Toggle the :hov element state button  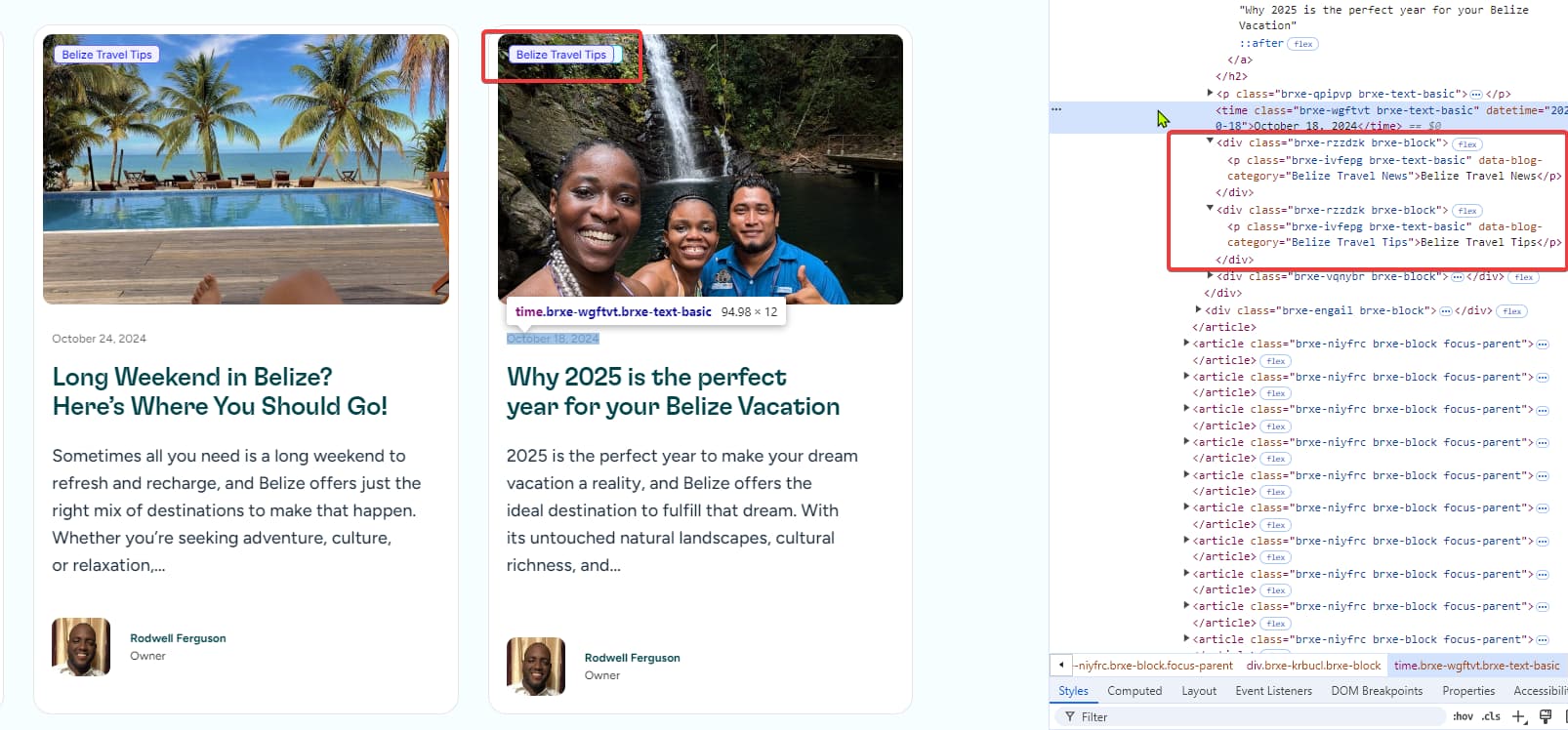(1462, 716)
